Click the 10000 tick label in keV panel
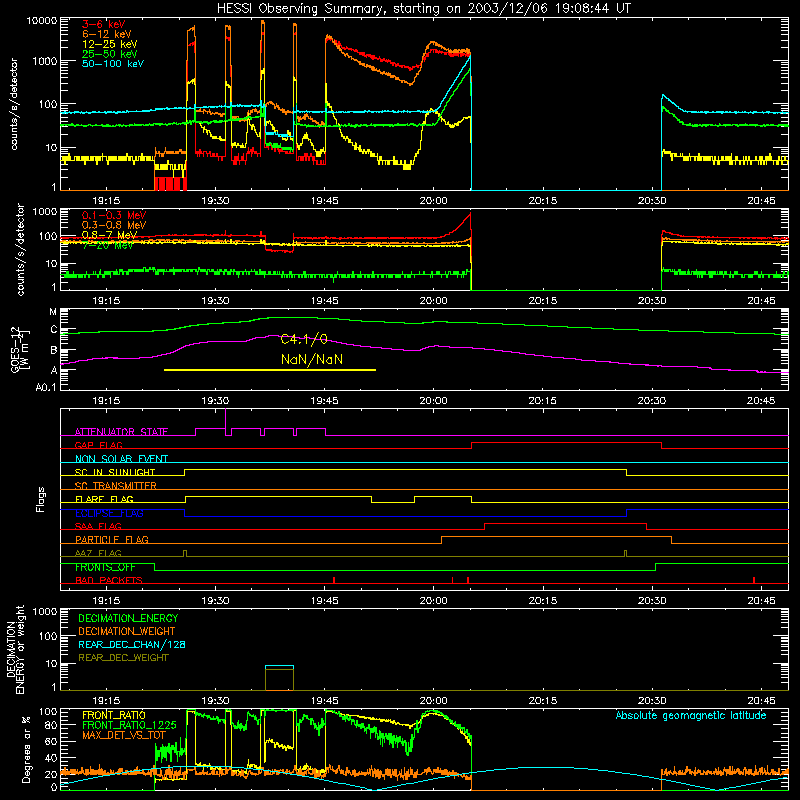Screen dimensions: 800x800 [x=42, y=21]
